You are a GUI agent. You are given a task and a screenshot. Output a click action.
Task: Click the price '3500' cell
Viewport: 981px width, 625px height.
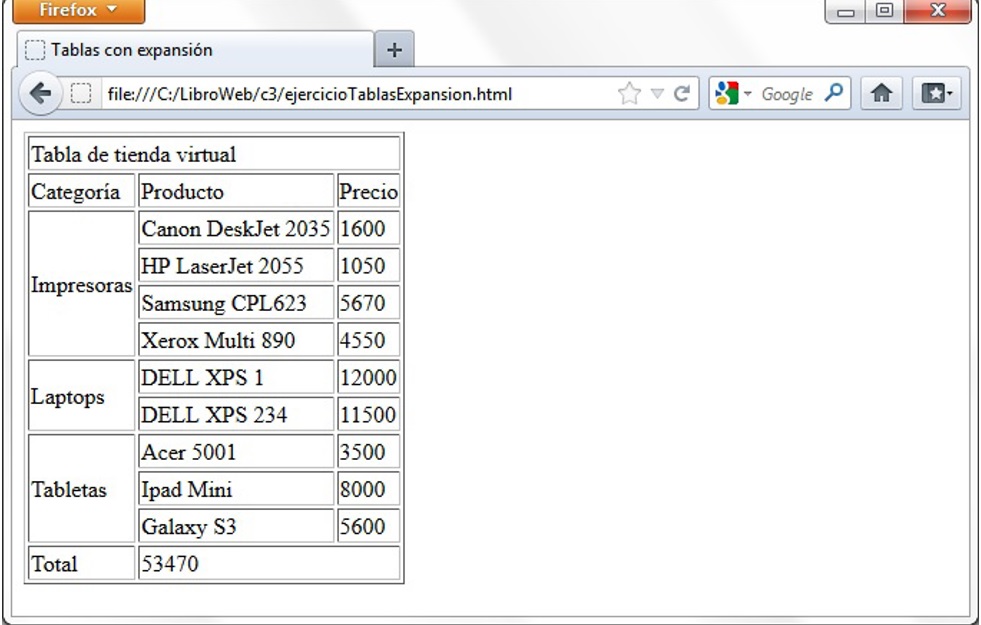369,452
